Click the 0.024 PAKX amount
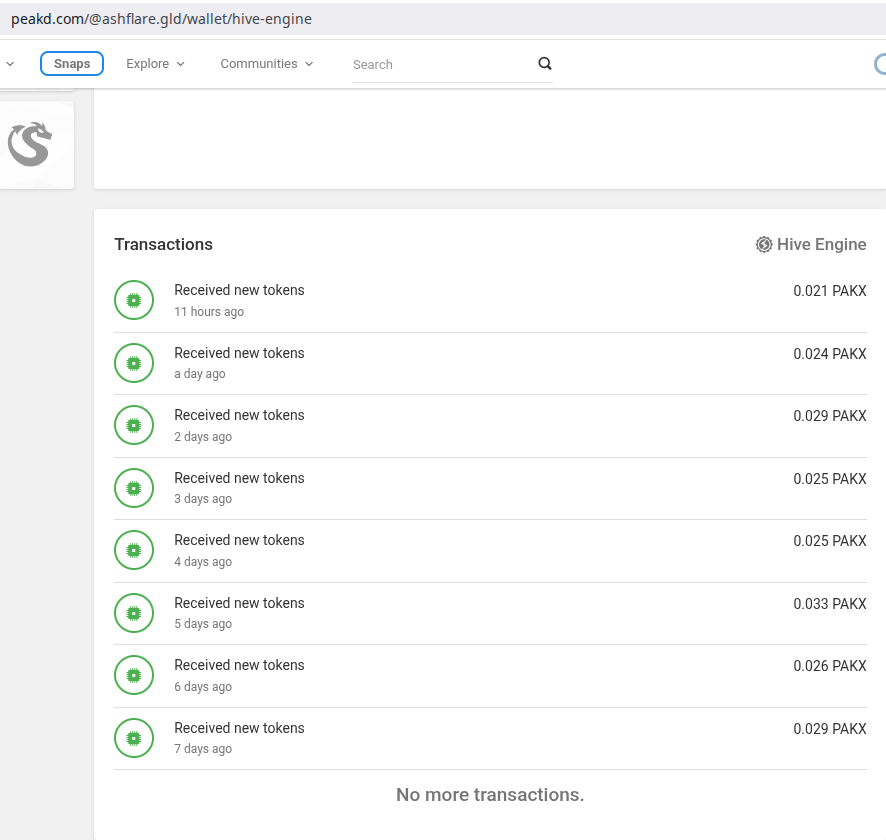This screenshot has width=886, height=840. [829, 354]
